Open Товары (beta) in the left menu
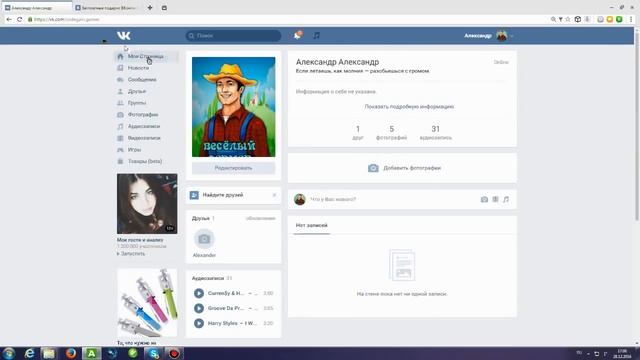 (145, 161)
